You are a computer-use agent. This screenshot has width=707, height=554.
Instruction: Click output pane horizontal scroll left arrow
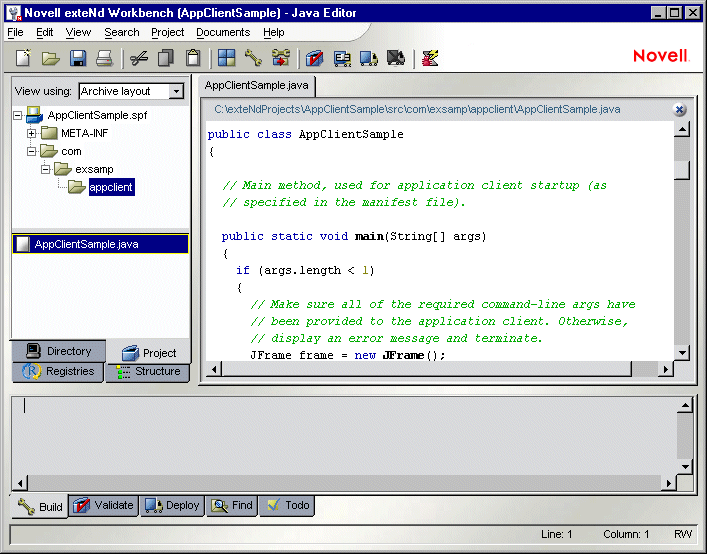click(20, 483)
